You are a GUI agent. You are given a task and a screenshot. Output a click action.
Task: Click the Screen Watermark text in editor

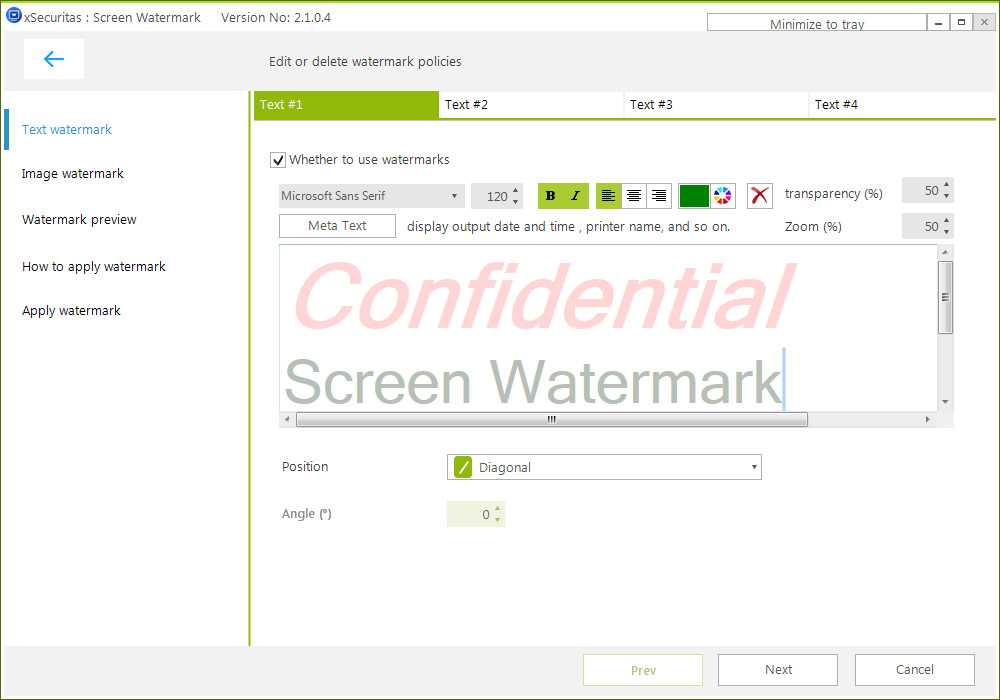click(x=533, y=381)
